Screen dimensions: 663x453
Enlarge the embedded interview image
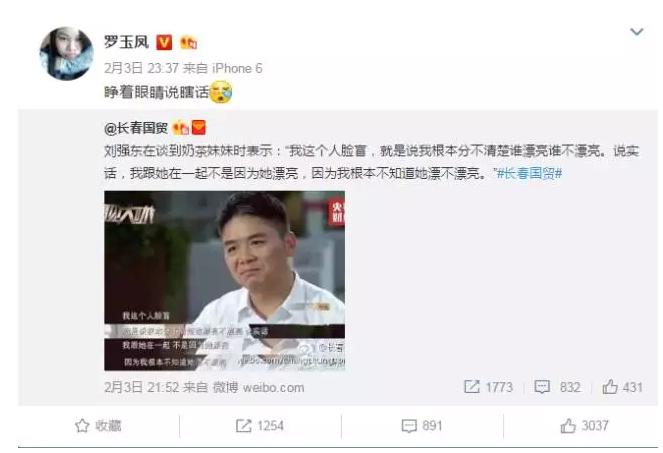click(225, 280)
